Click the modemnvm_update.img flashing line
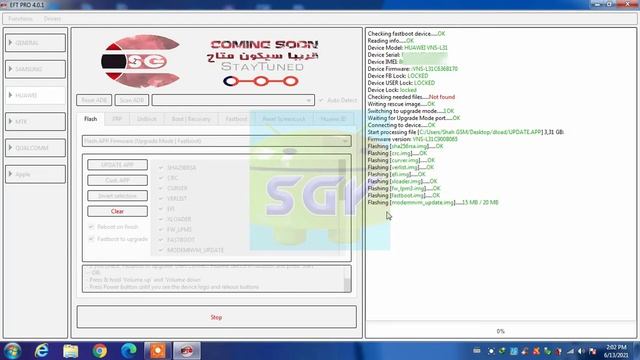 tap(433, 202)
